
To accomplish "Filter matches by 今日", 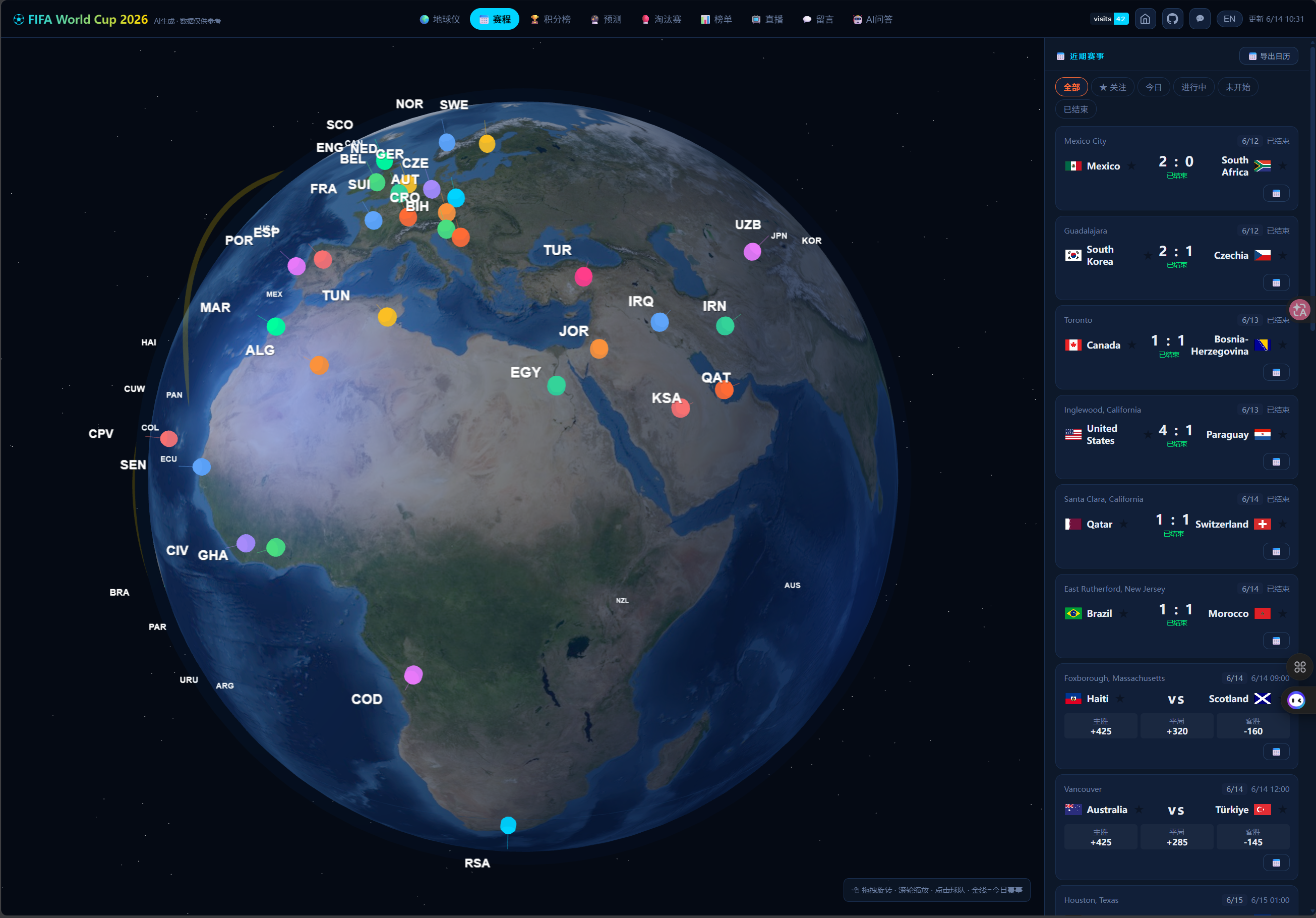I will tap(1153, 87).
